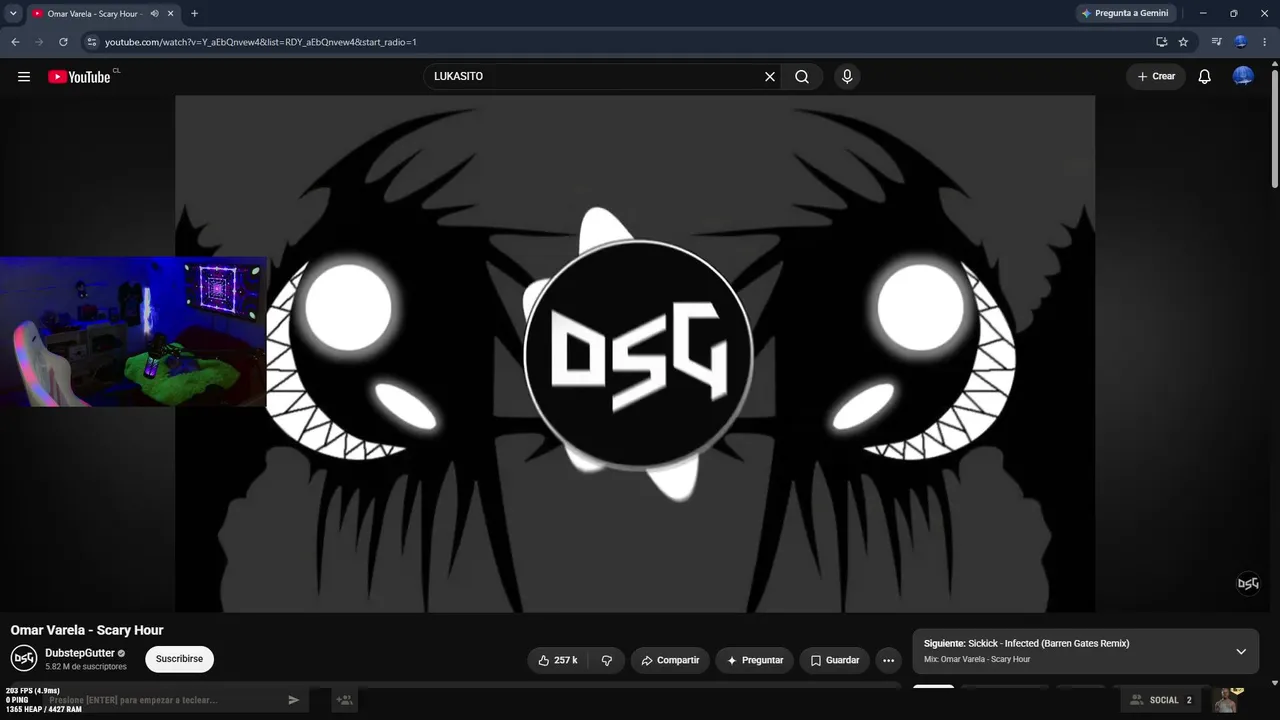Screen dimensions: 1280x720
Task: View site information next to the URL
Action: tap(91, 42)
